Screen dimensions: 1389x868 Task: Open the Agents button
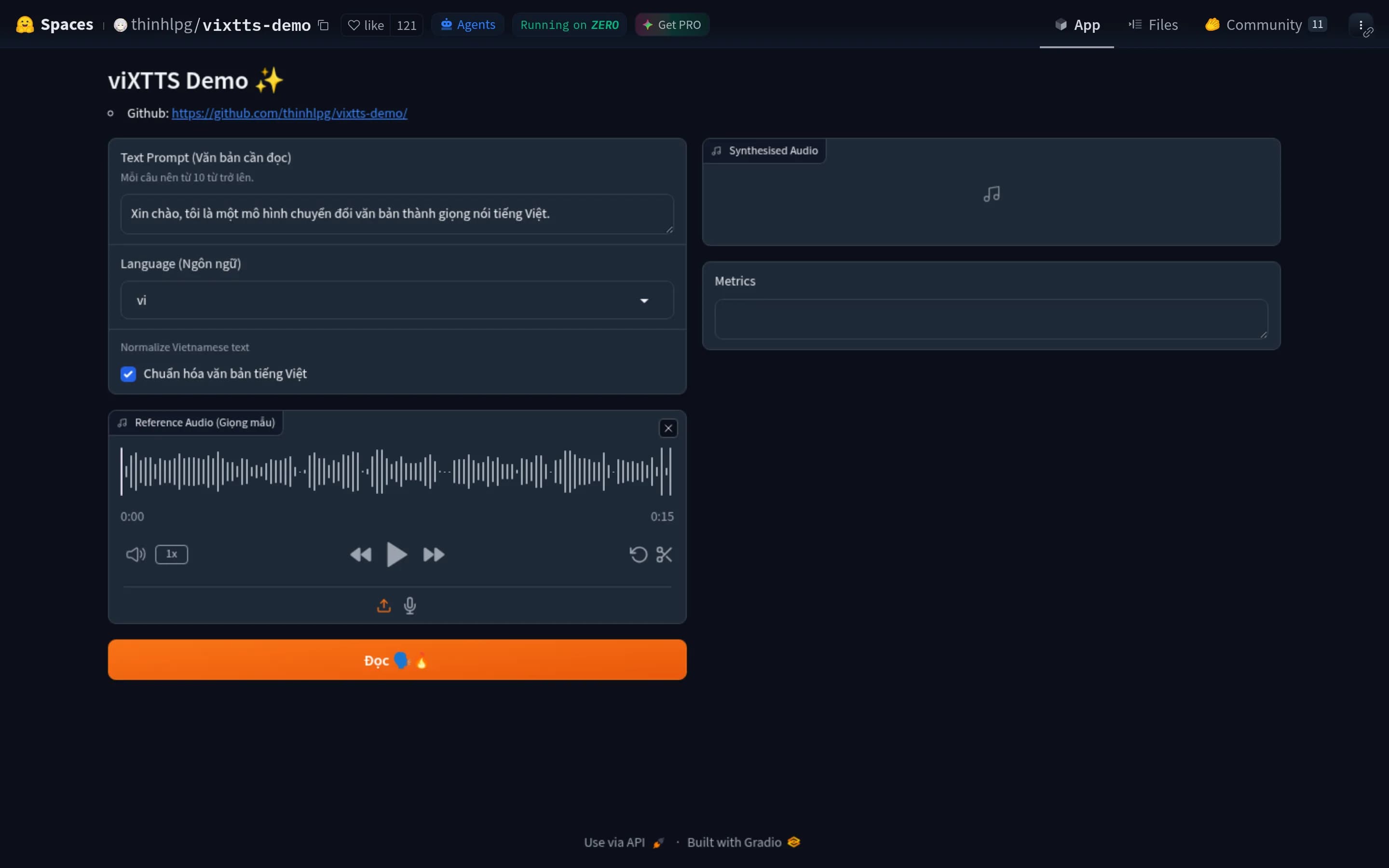(468, 25)
